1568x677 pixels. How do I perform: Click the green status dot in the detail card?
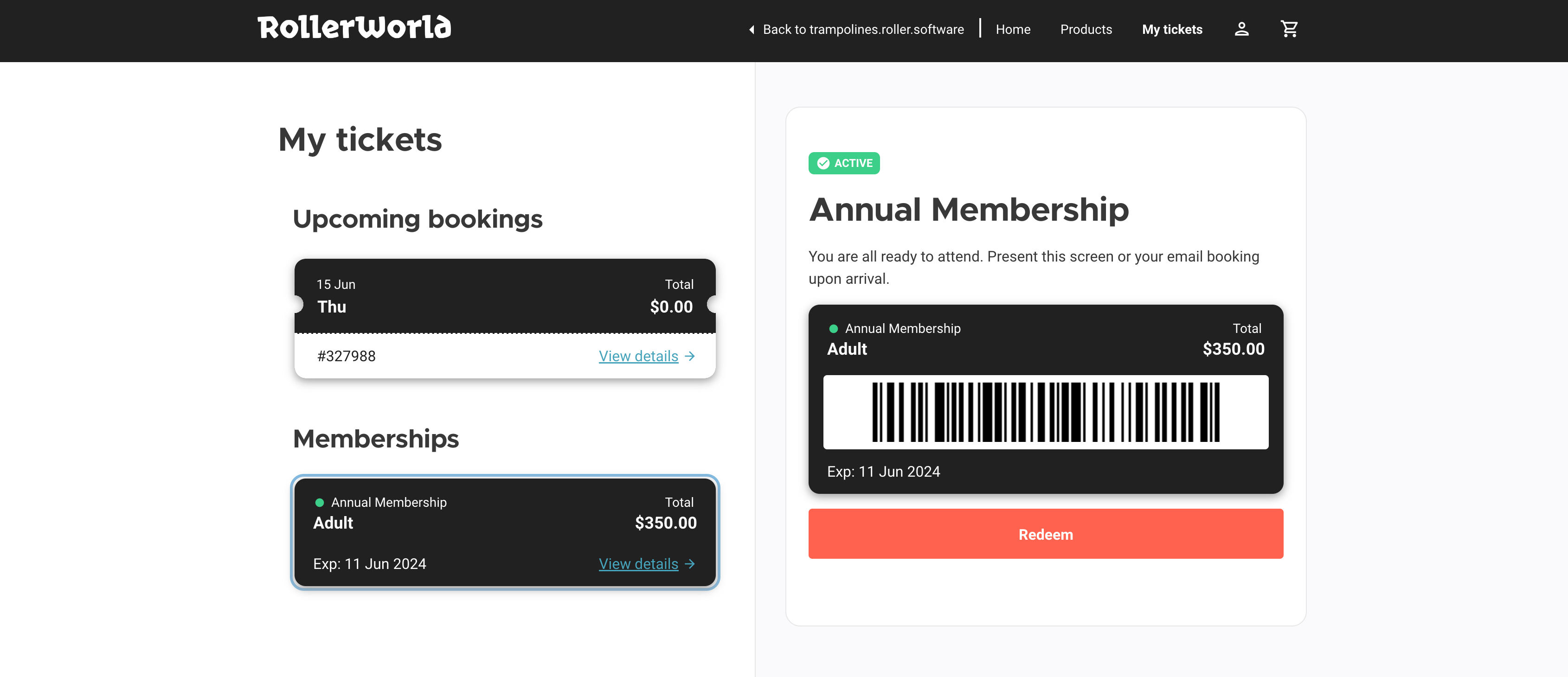pos(833,329)
